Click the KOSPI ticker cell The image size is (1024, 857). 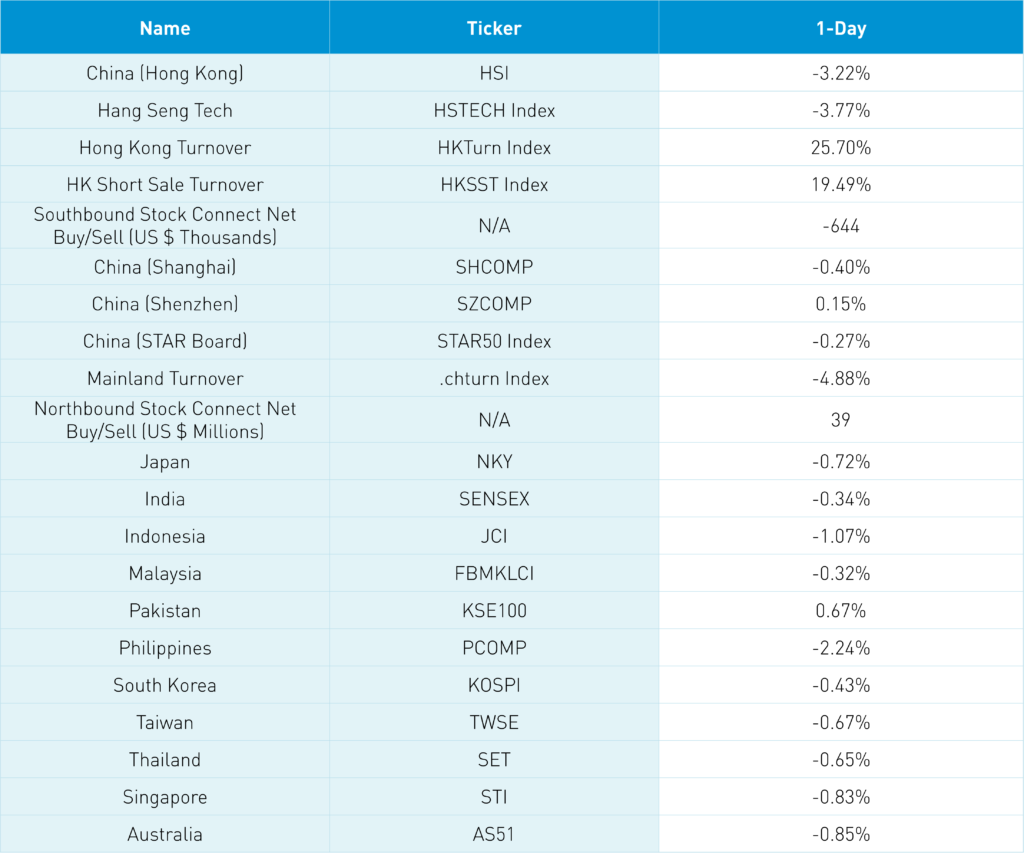click(494, 685)
